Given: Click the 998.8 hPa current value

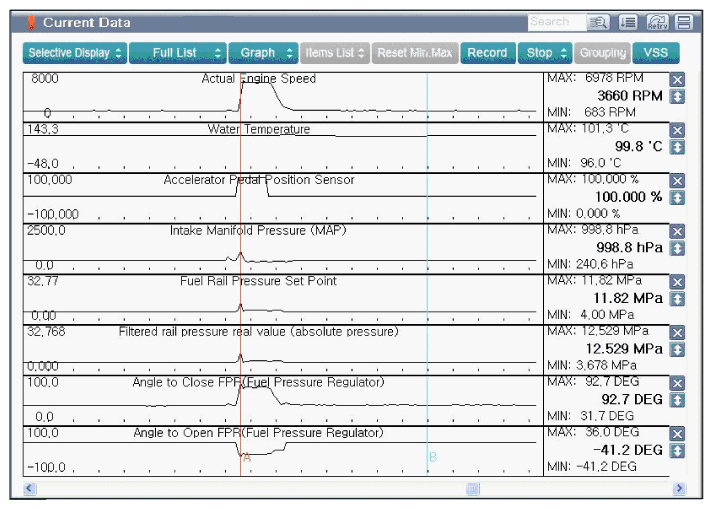Looking at the screenshot, I should pyautogui.click(x=629, y=247).
